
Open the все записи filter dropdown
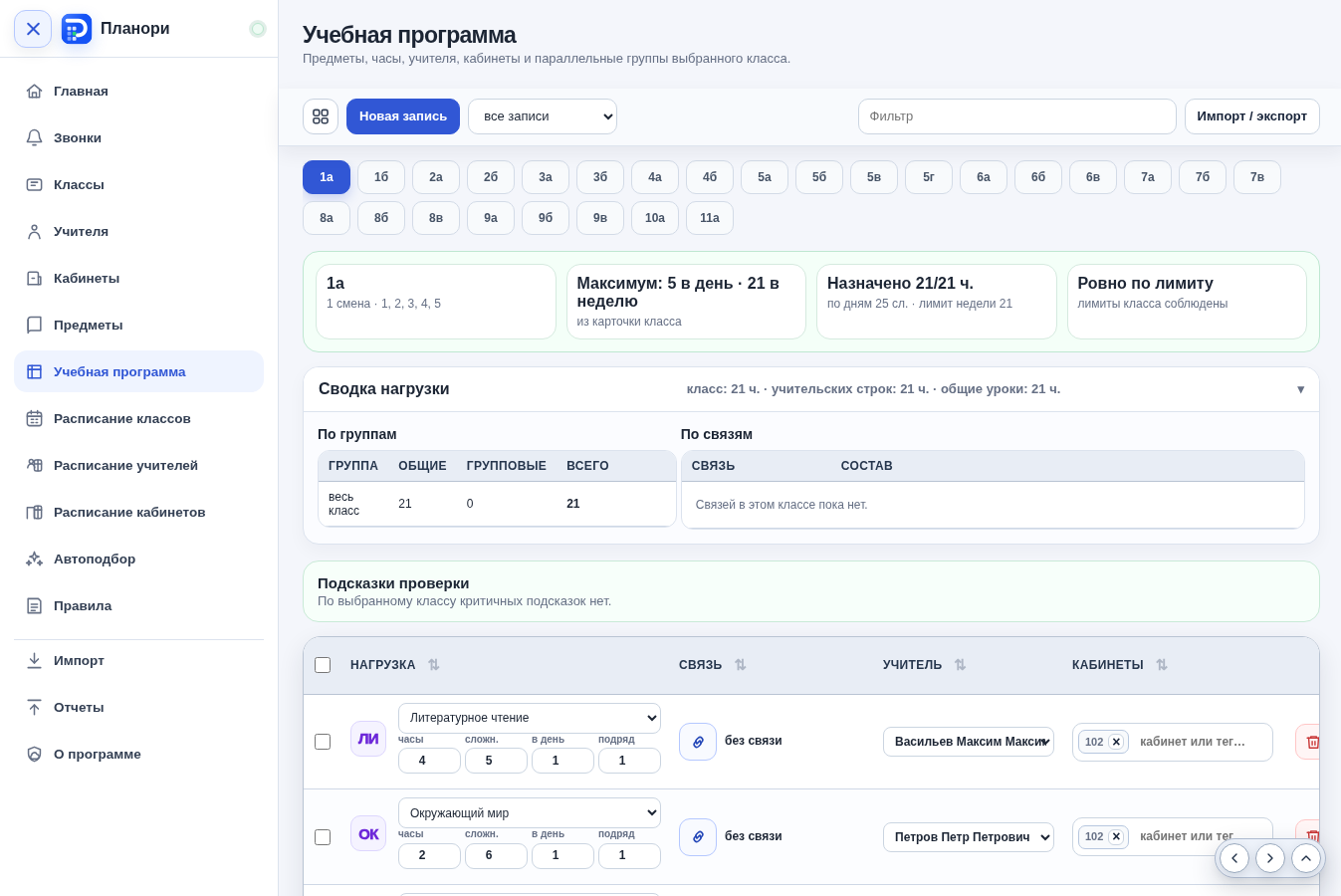click(x=543, y=116)
